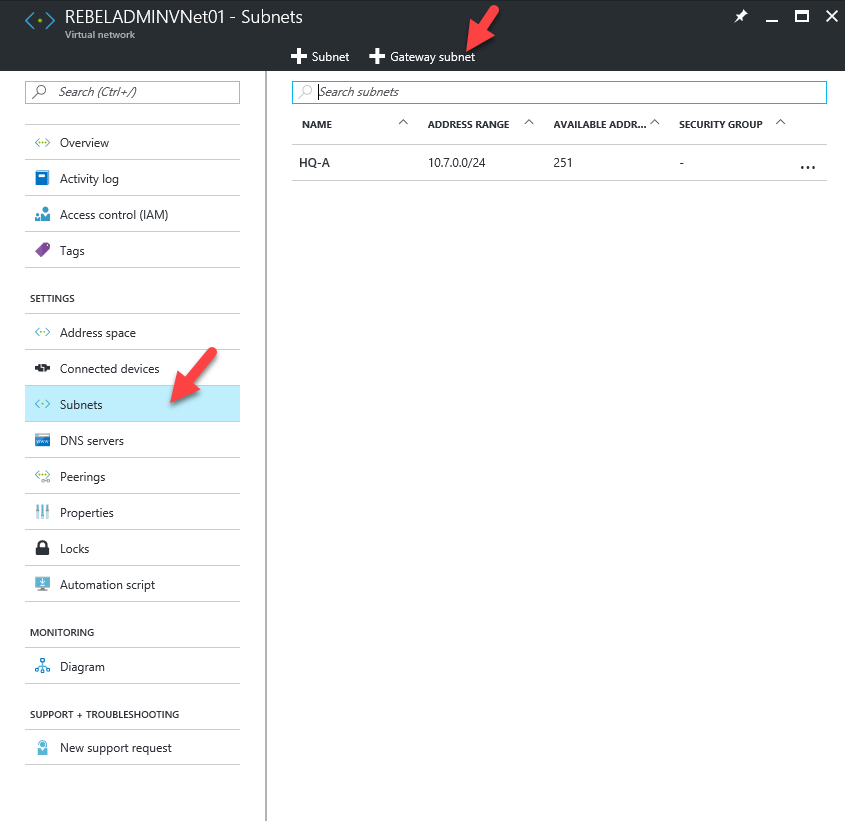The width and height of the screenshot is (845, 821).
Task: Minimize the Subnets blade
Action: pos(772,20)
